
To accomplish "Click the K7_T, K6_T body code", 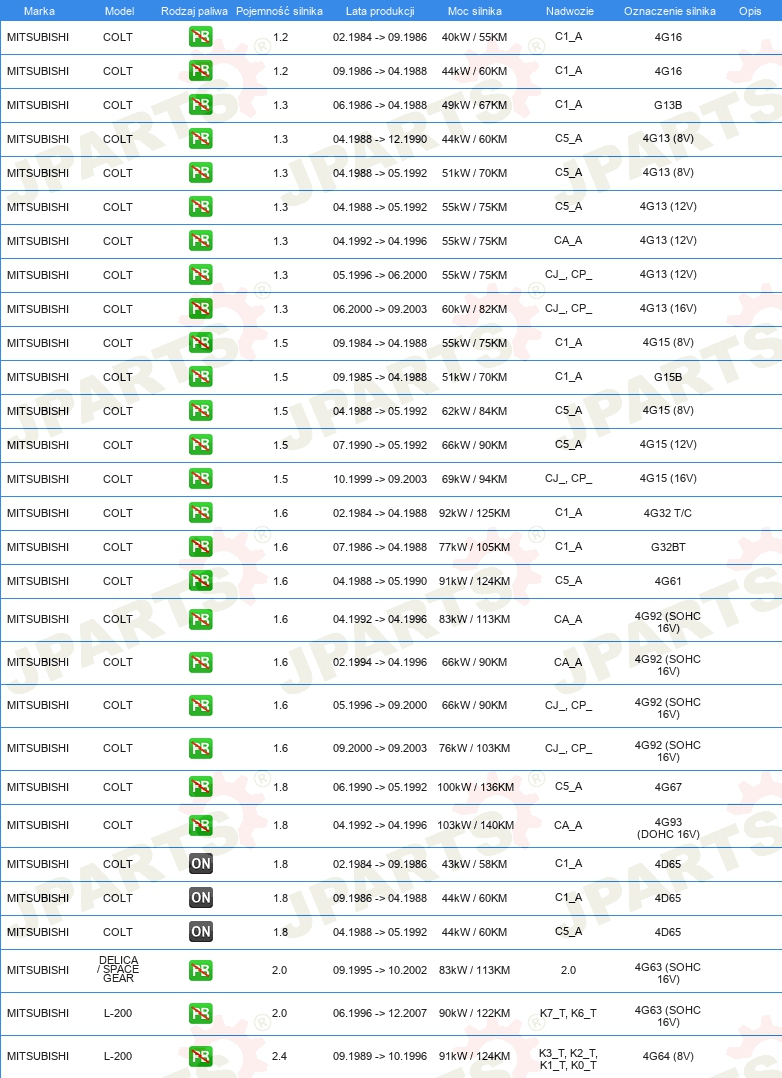I will click(568, 1013).
